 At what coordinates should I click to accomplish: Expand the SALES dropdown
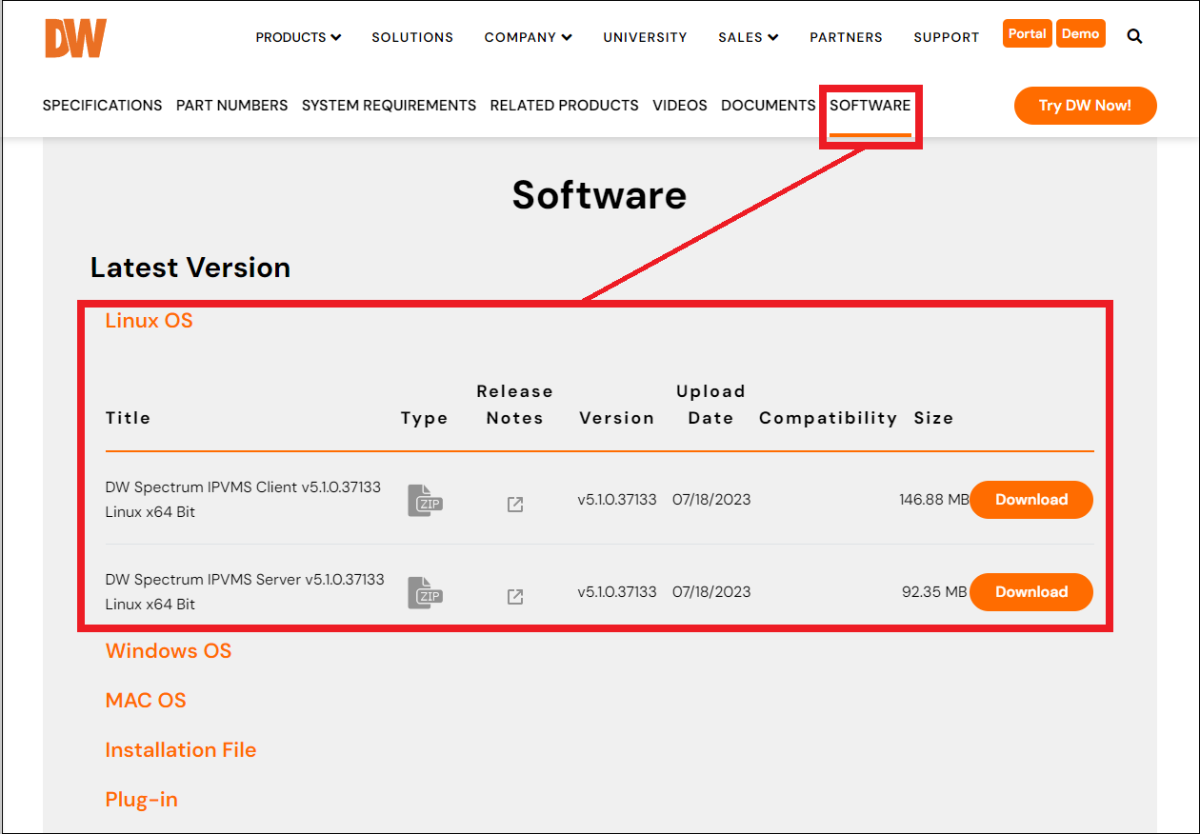click(747, 37)
